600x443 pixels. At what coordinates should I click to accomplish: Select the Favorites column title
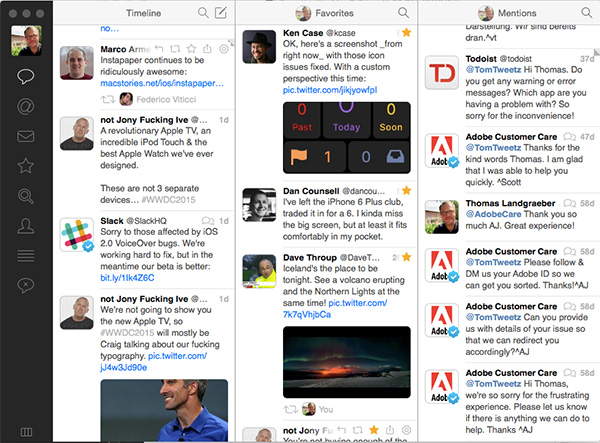tap(334, 13)
